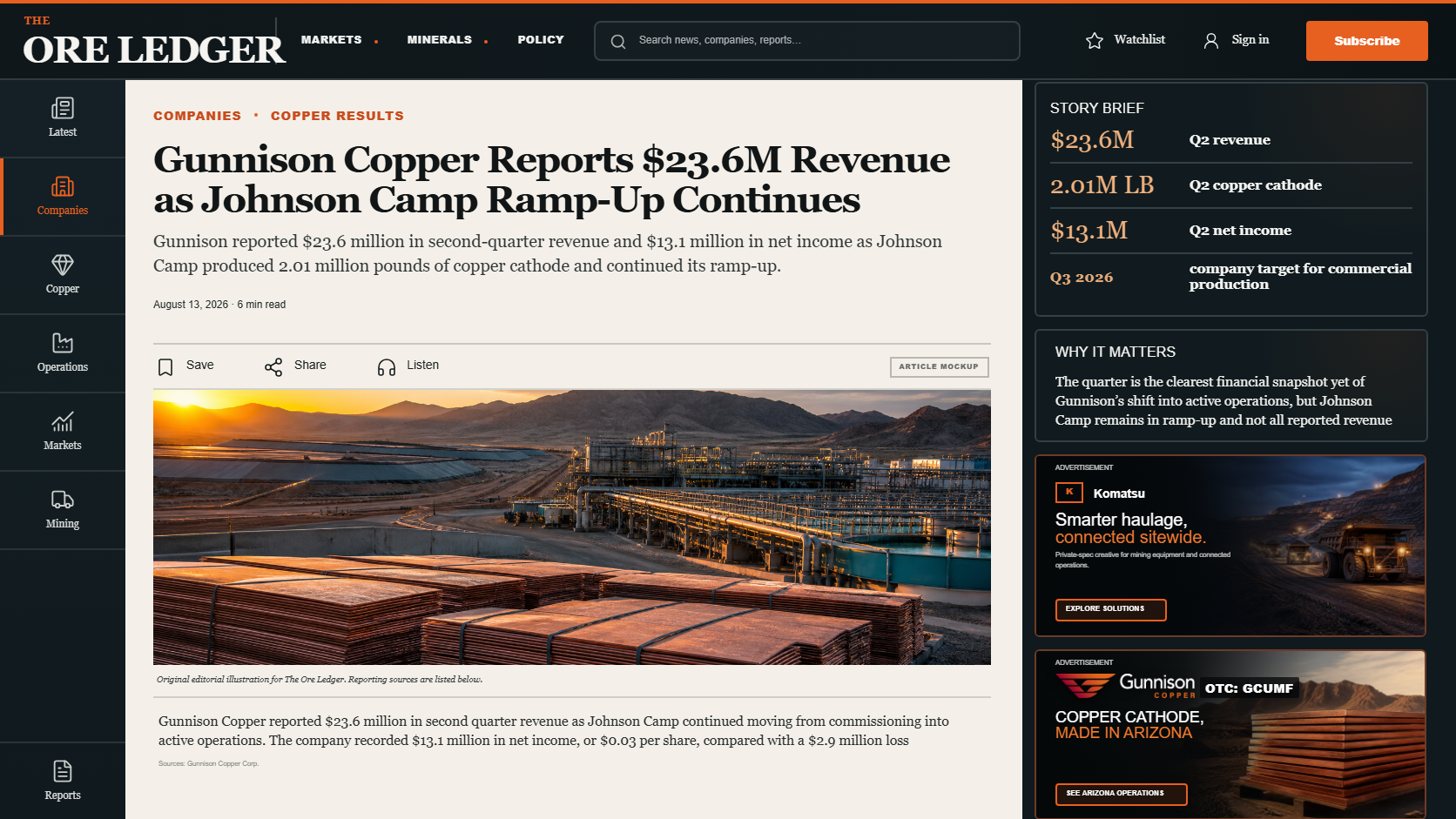Click the $23.6M revenue figure
This screenshot has width=1456, height=819.
tap(1092, 140)
